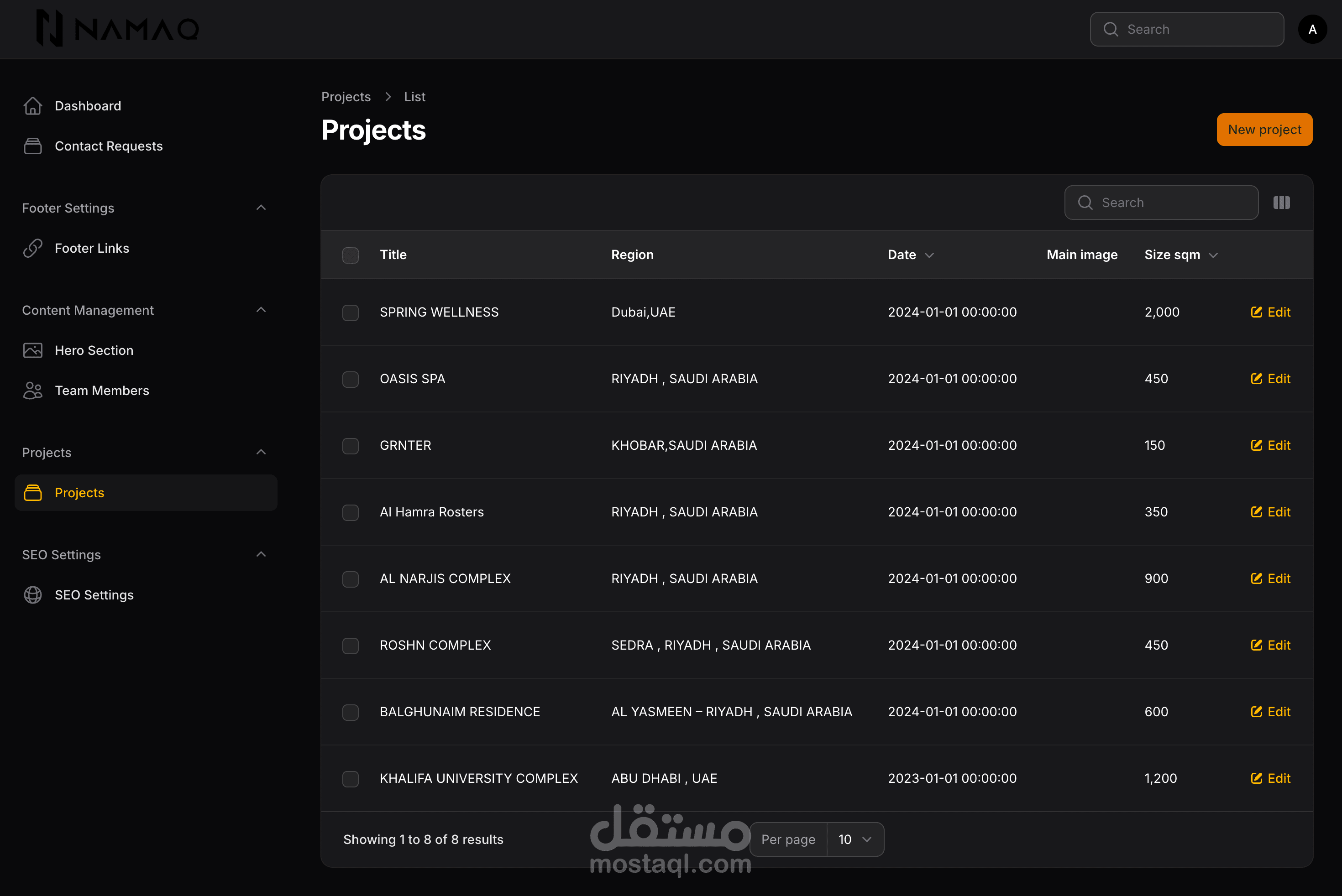Click edit icon for SPRING WELLNESS
This screenshot has height=896, width=1342.
1256,312
